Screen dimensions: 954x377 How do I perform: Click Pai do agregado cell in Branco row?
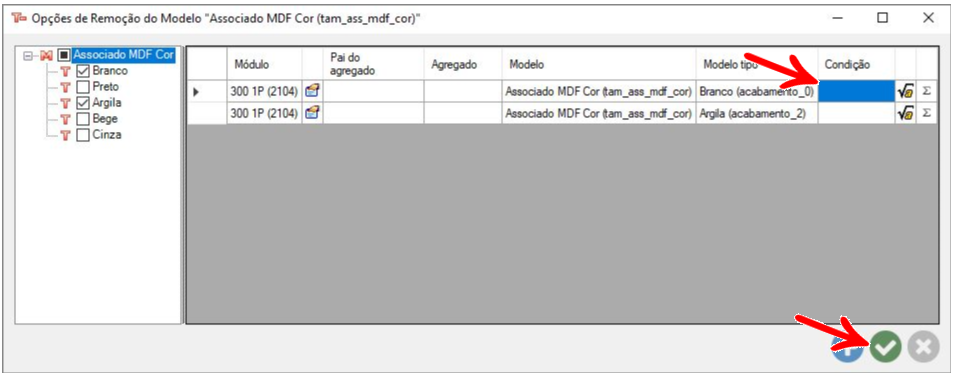click(x=374, y=91)
